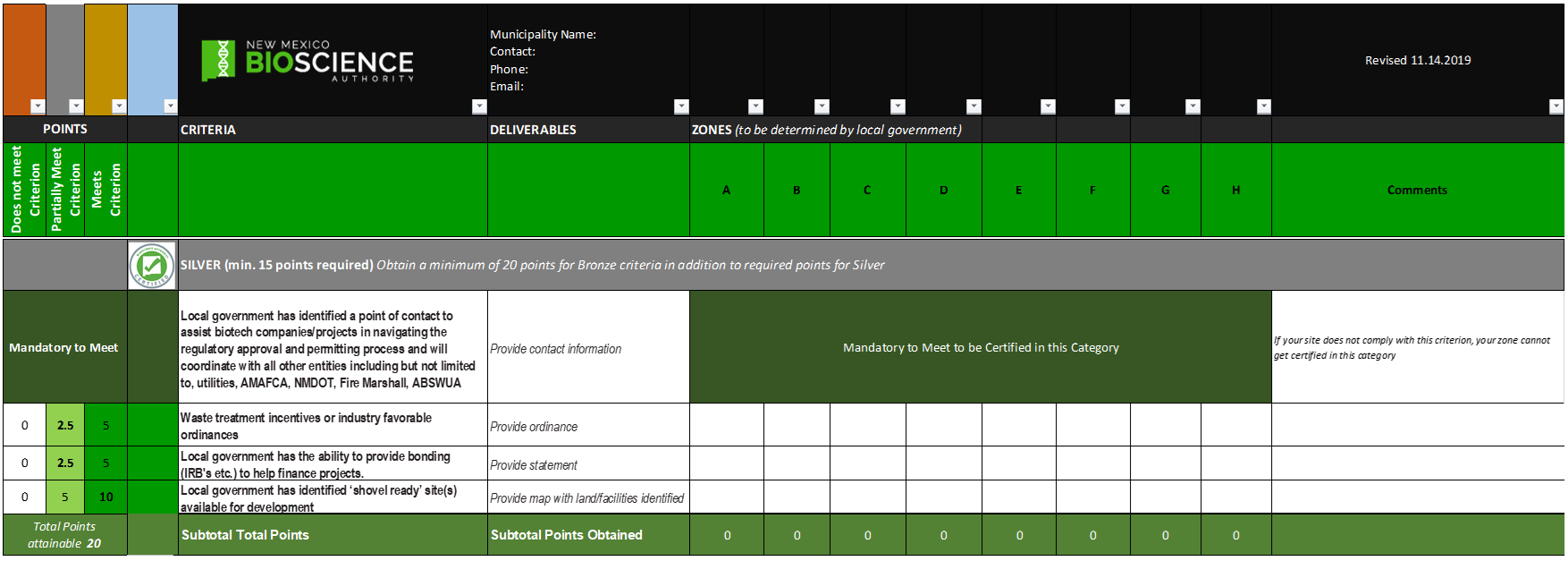Click 'Provide contact information' deliverable

tap(588, 349)
